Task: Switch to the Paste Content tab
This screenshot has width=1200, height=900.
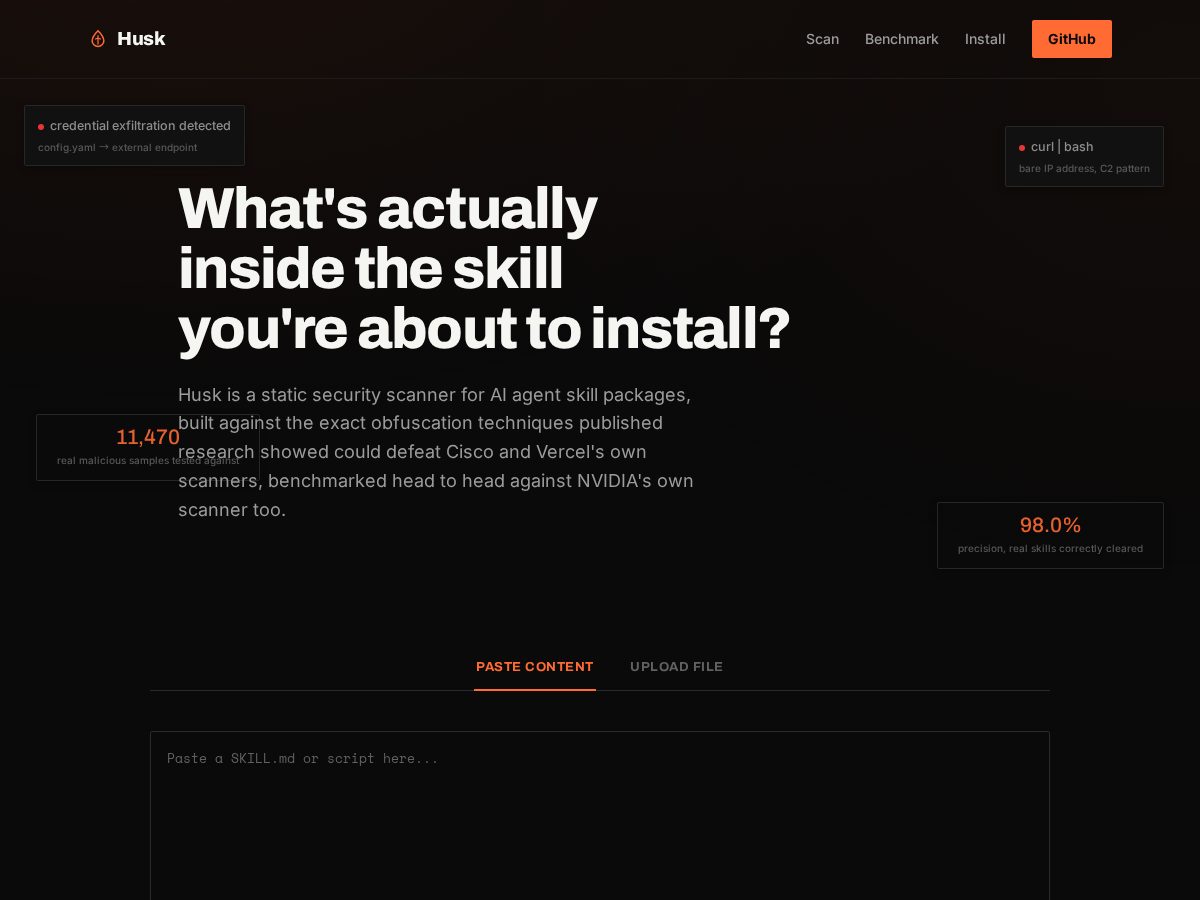Action: [x=535, y=667]
